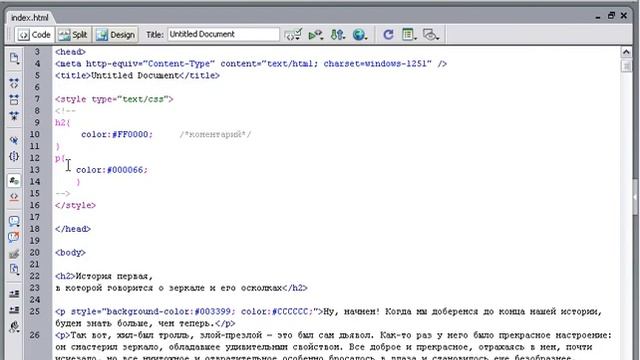The image size is (640, 360).
Task: Select the index.html document tab
Action: coord(29,18)
